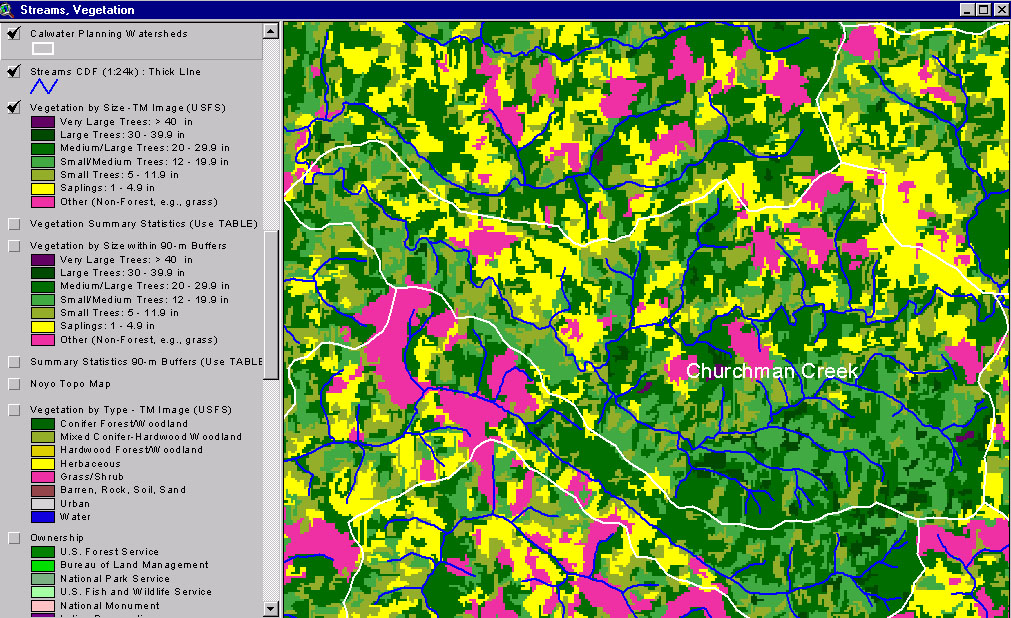Image resolution: width=1011 pixels, height=618 pixels.
Task: Click the 'Urban' legend label
Action: pos(75,504)
